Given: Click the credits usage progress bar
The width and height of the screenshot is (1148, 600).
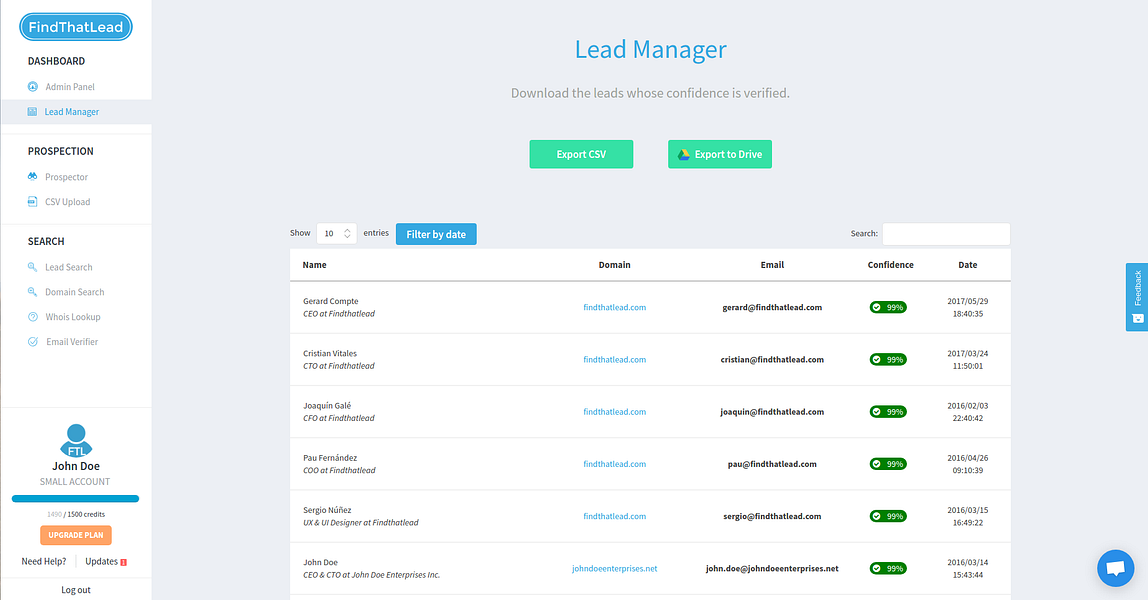Looking at the screenshot, I should pos(75,499).
